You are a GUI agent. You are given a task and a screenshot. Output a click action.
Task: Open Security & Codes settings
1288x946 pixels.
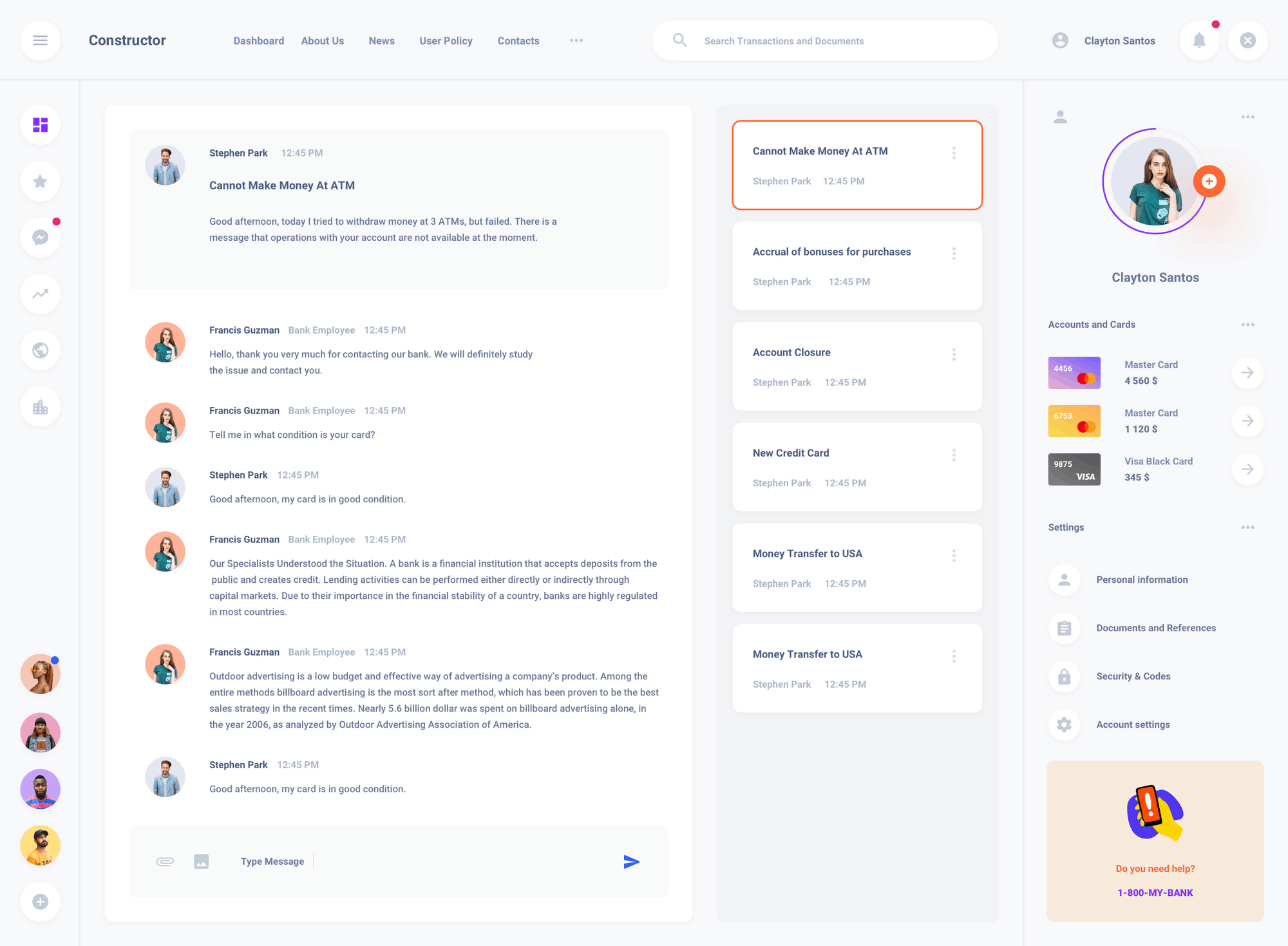pos(1133,676)
